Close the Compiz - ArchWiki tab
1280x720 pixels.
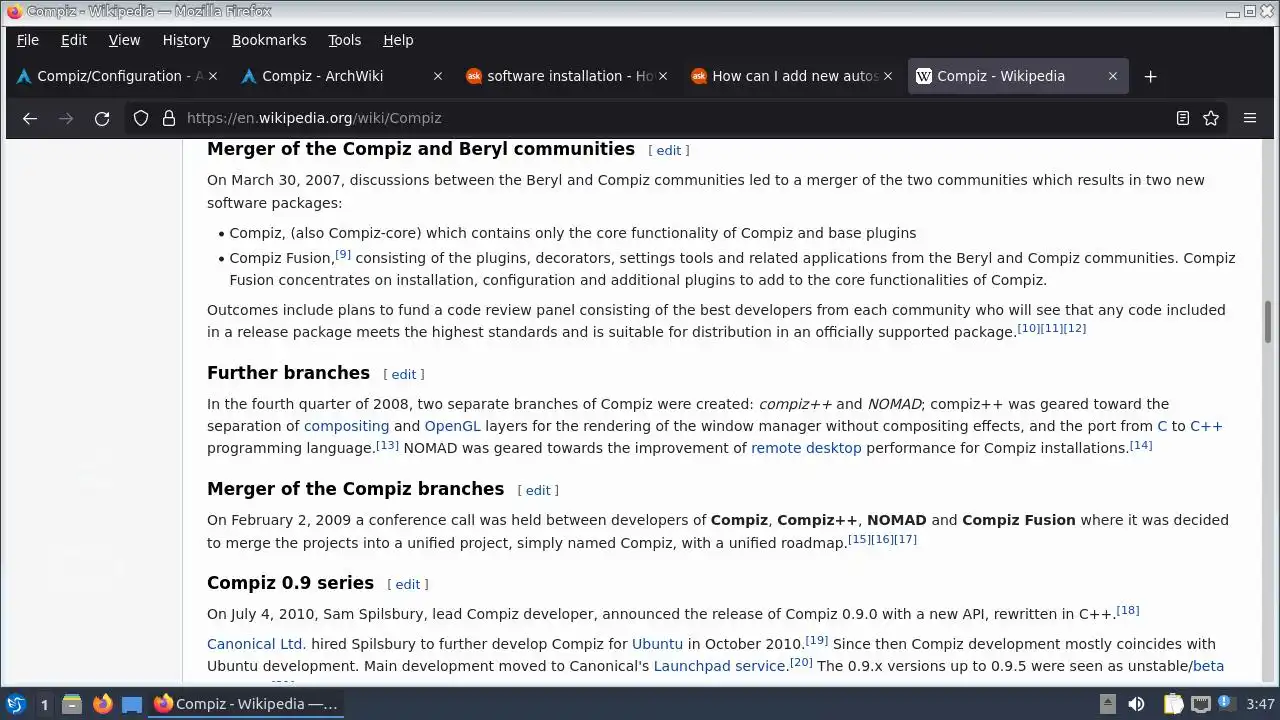click(438, 76)
